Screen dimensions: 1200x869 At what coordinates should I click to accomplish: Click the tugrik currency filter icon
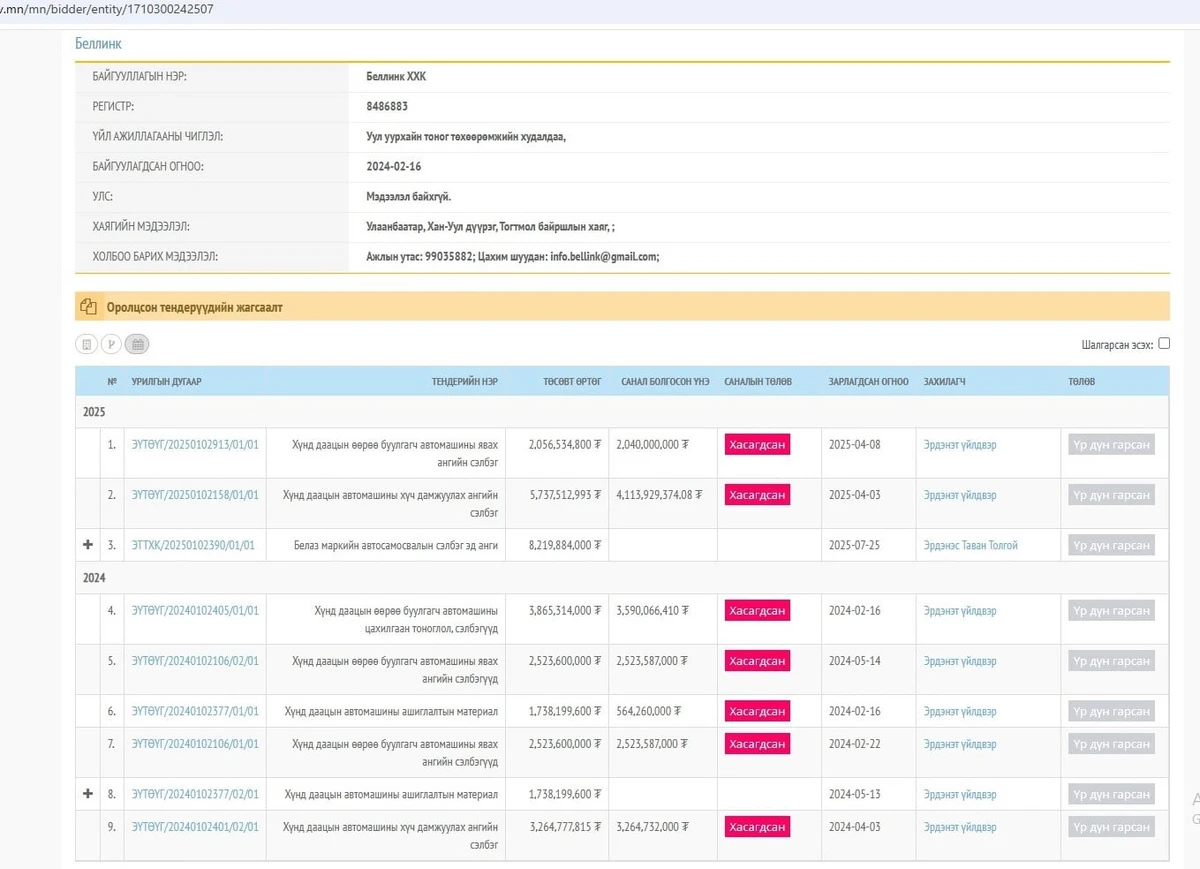point(112,345)
